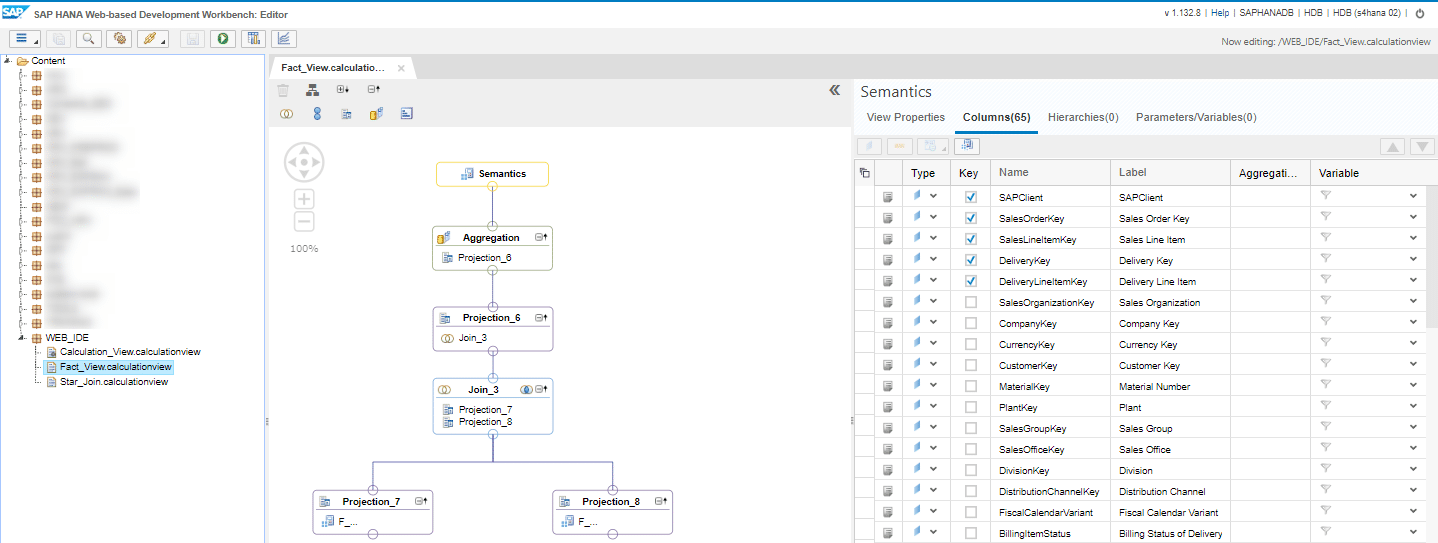Click the Auto Layout icon in editor toolbar

pos(312,90)
